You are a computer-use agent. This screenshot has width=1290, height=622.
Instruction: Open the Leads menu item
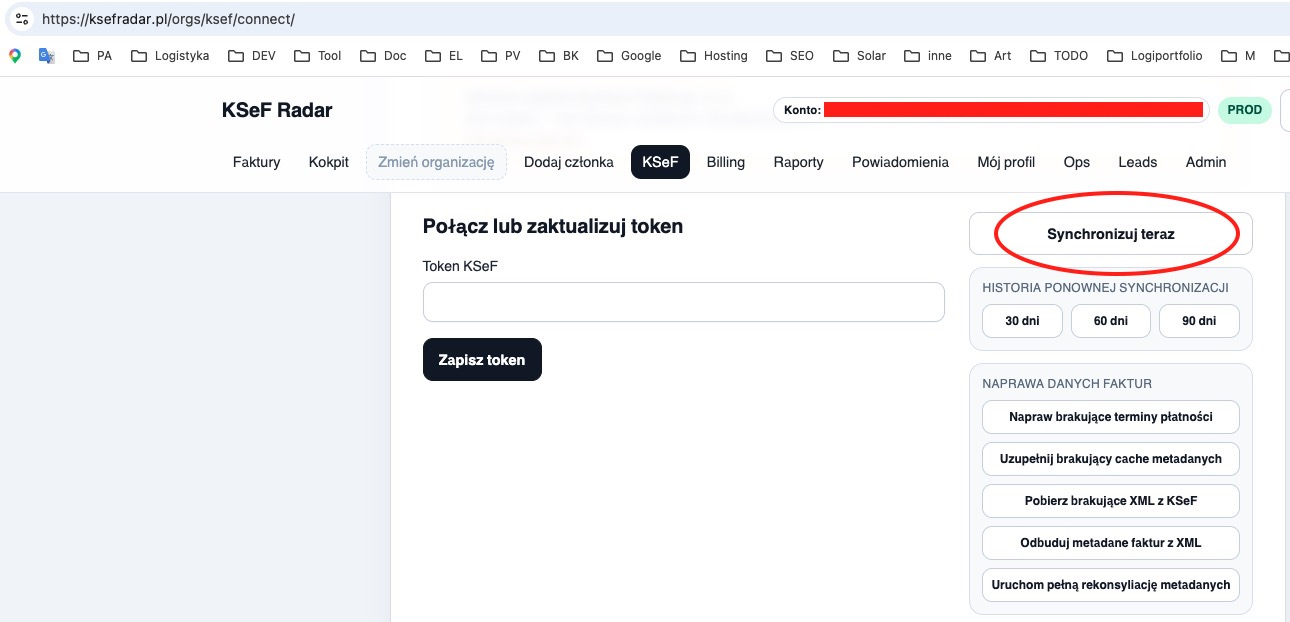pyautogui.click(x=1137, y=162)
